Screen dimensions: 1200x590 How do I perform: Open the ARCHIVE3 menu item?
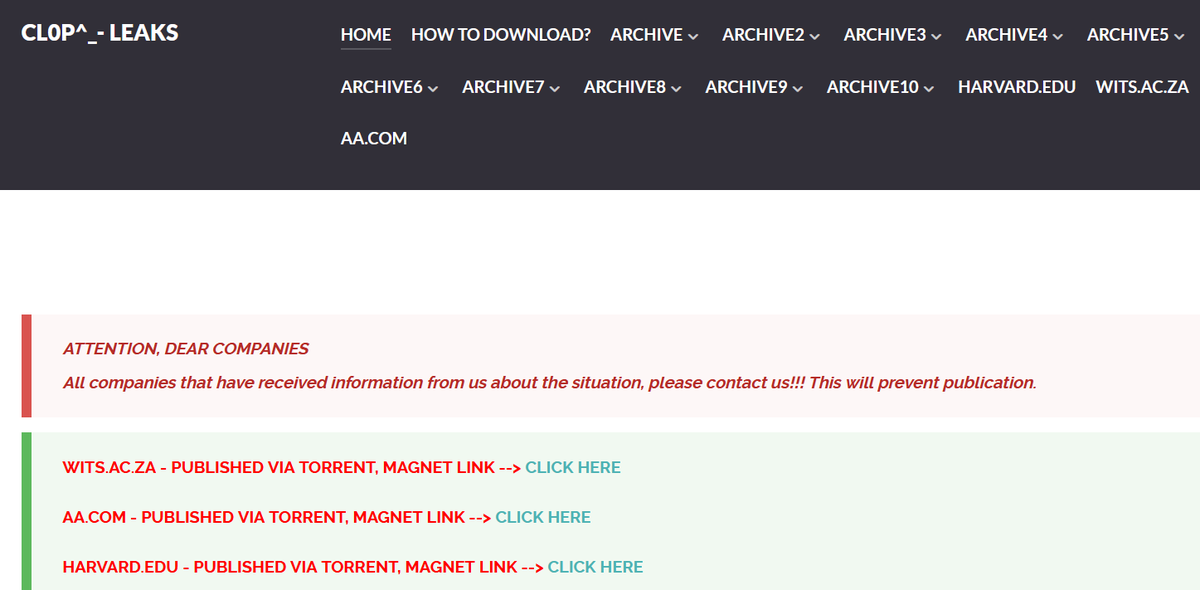click(885, 34)
